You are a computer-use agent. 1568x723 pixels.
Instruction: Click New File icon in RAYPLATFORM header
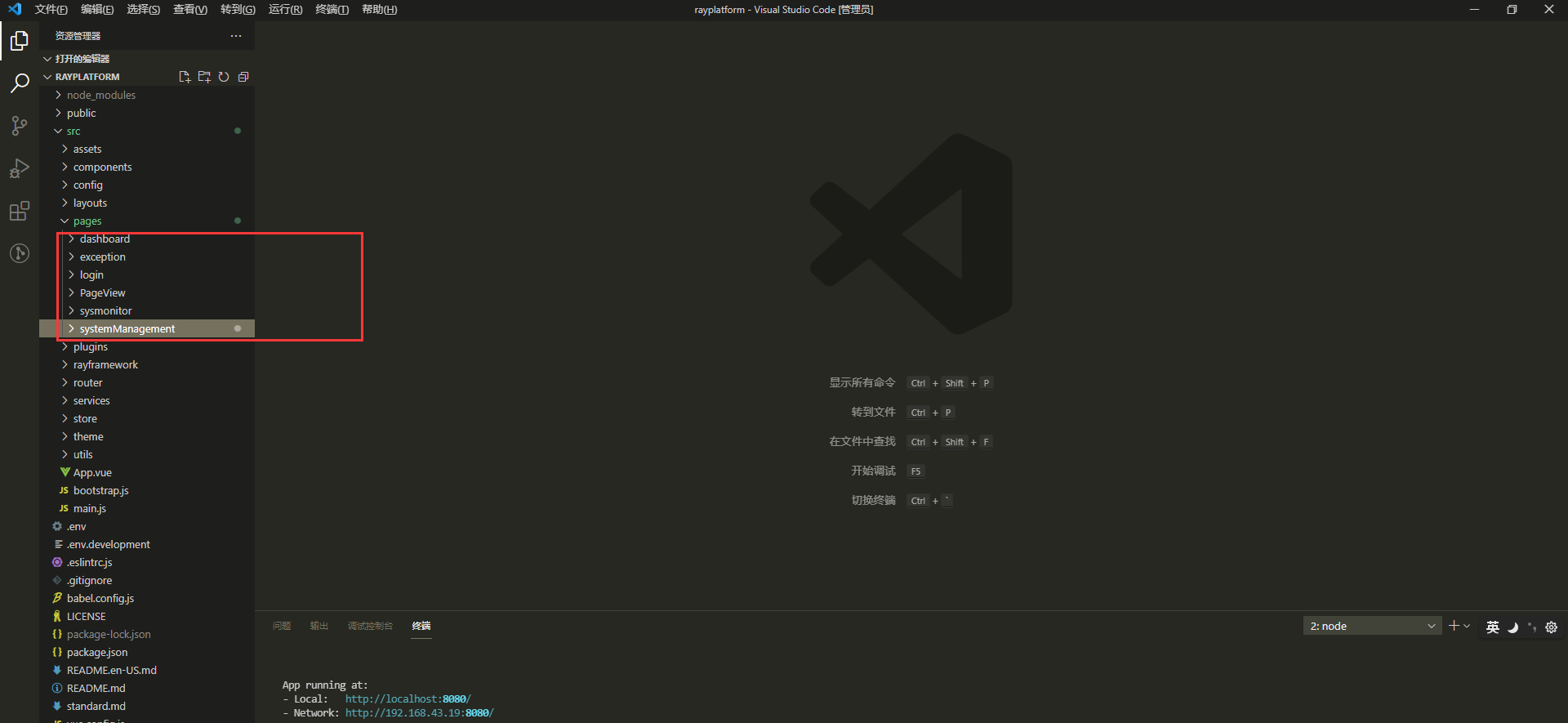point(185,77)
